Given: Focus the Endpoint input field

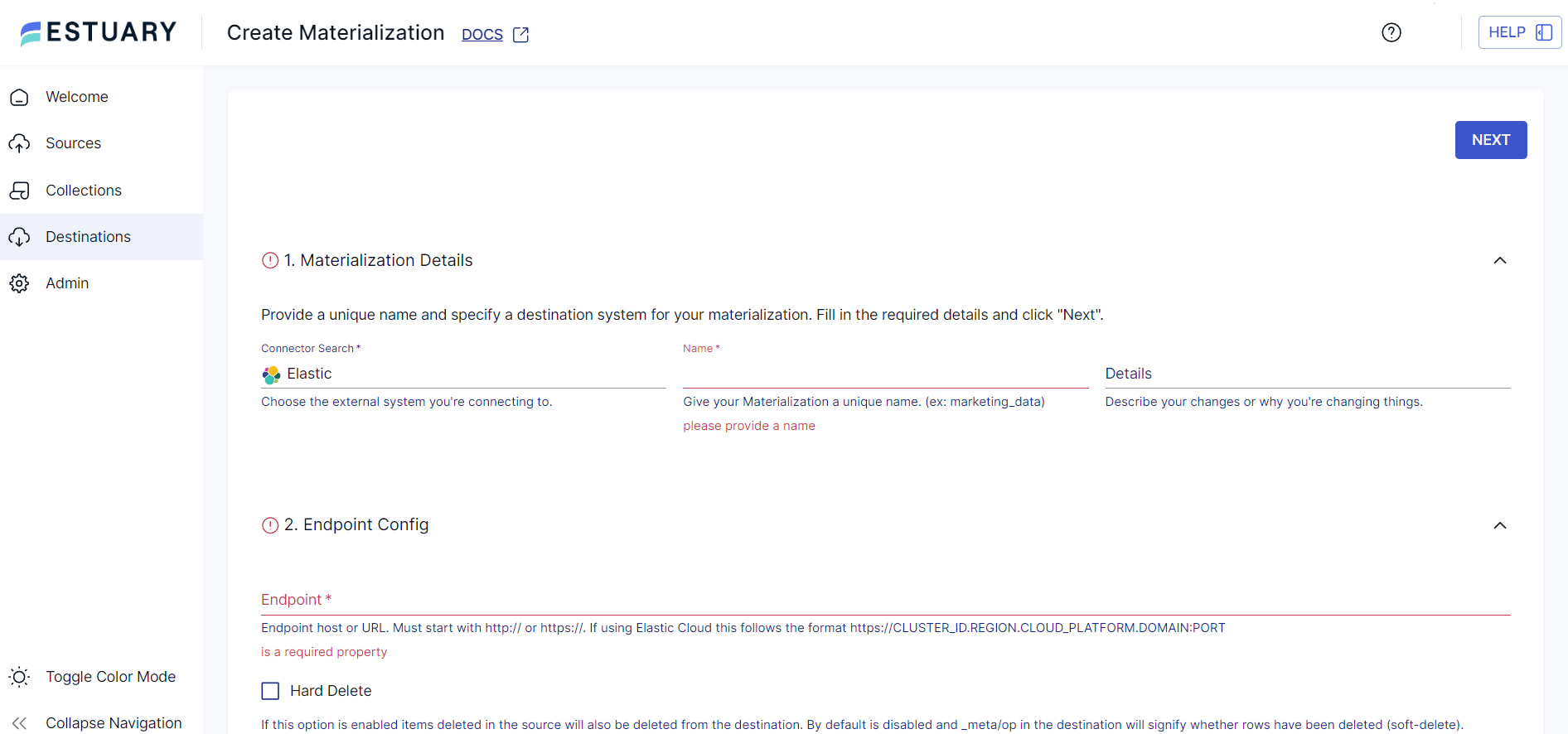Looking at the screenshot, I should (886, 600).
